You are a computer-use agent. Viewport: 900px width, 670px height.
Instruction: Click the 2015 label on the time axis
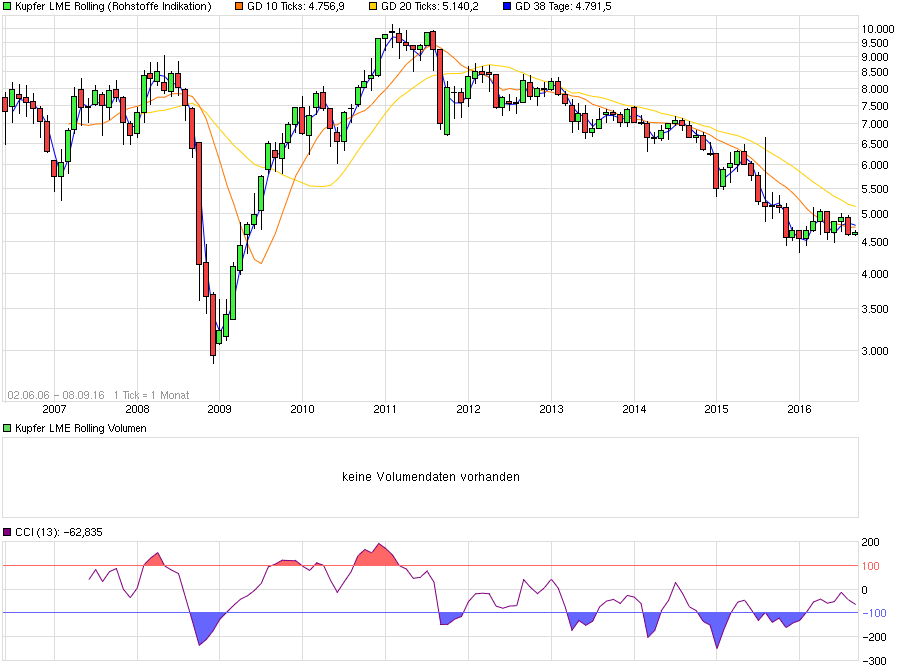pos(716,409)
